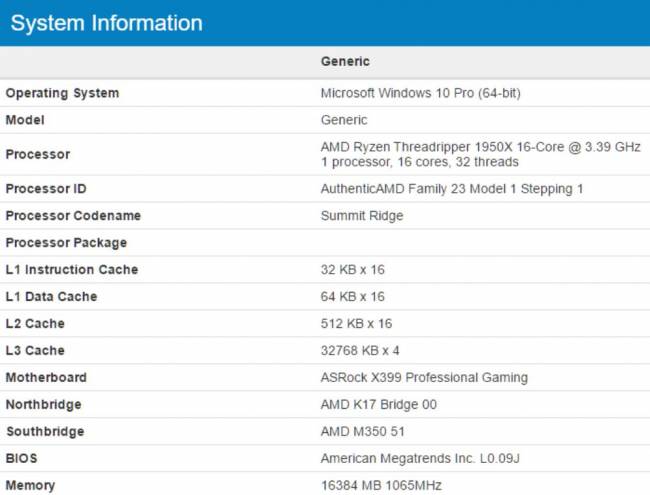Viewport: 650px width, 495px height.
Task: Select American Megatrends Inc. L0.09J value
Action: 420,459
